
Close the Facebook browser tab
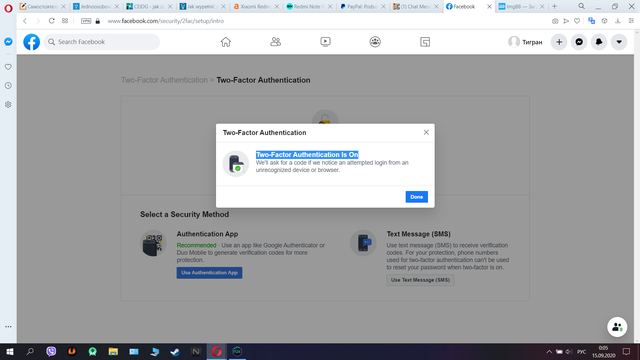point(489,7)
